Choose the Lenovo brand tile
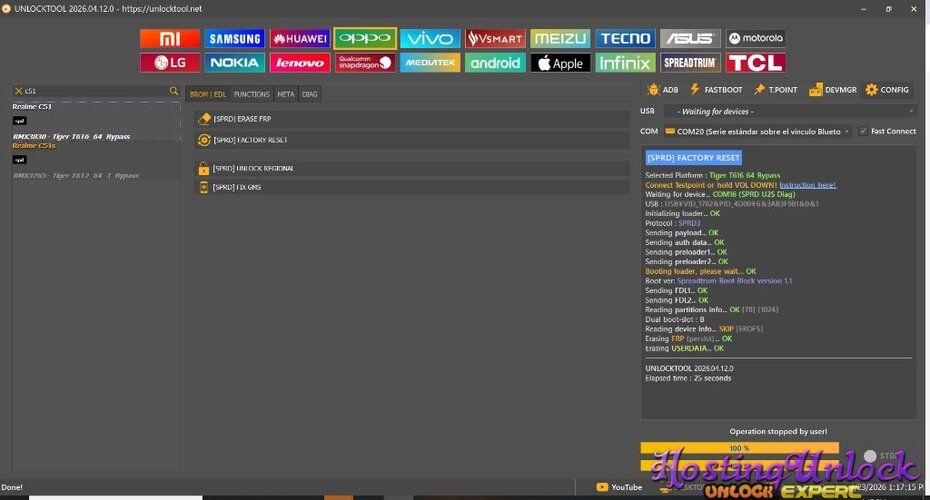The width and height of the screenshot is (930, 500). click(x=300, y=63)
